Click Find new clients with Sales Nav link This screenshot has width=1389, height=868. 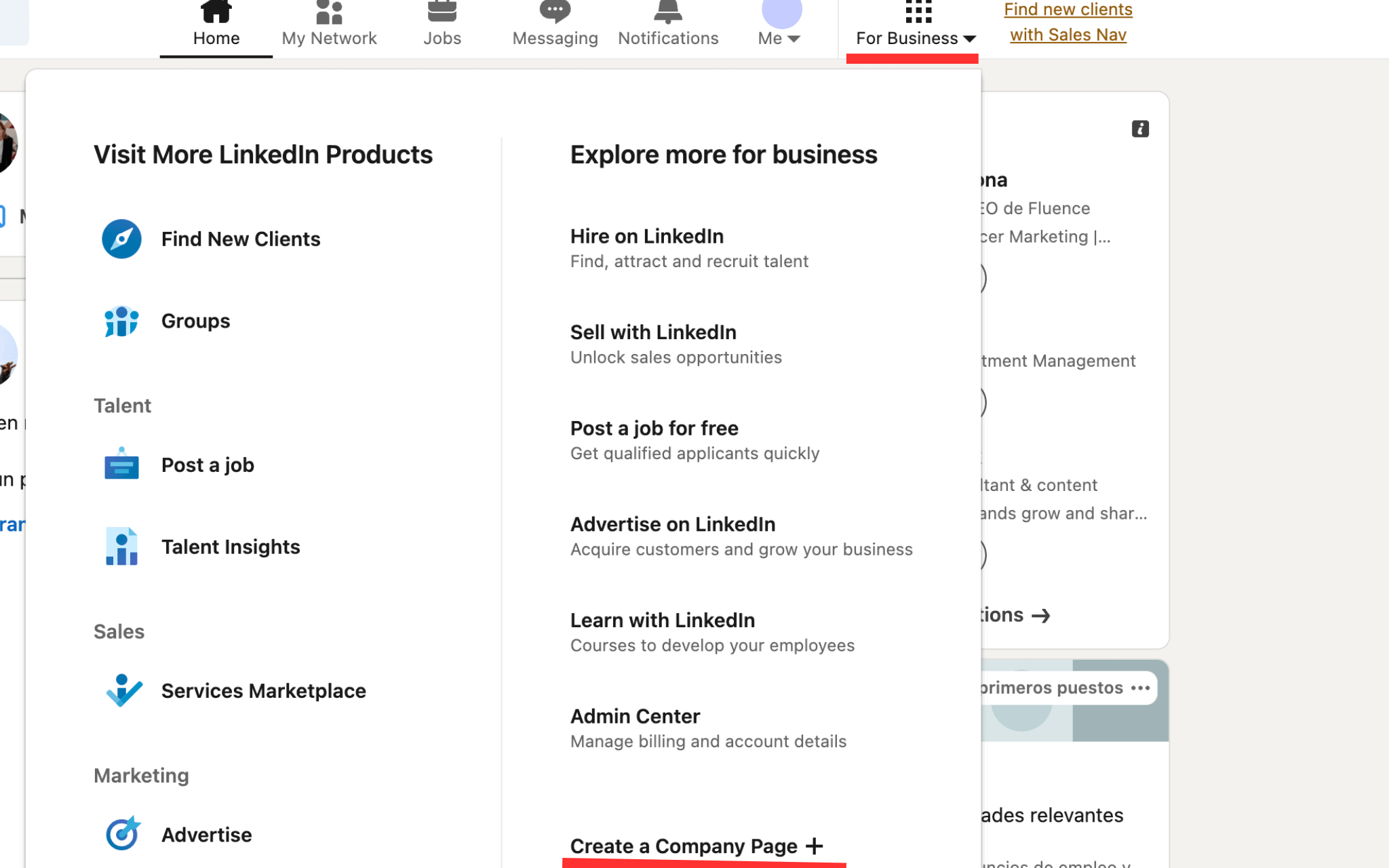pos(1068,22)
